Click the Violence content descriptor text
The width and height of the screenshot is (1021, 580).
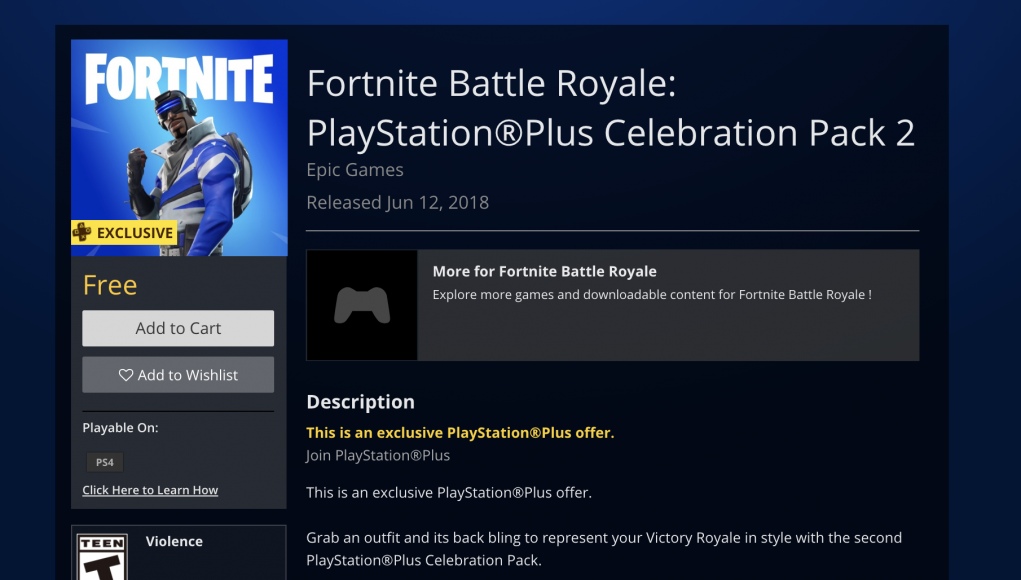(174, 541)
